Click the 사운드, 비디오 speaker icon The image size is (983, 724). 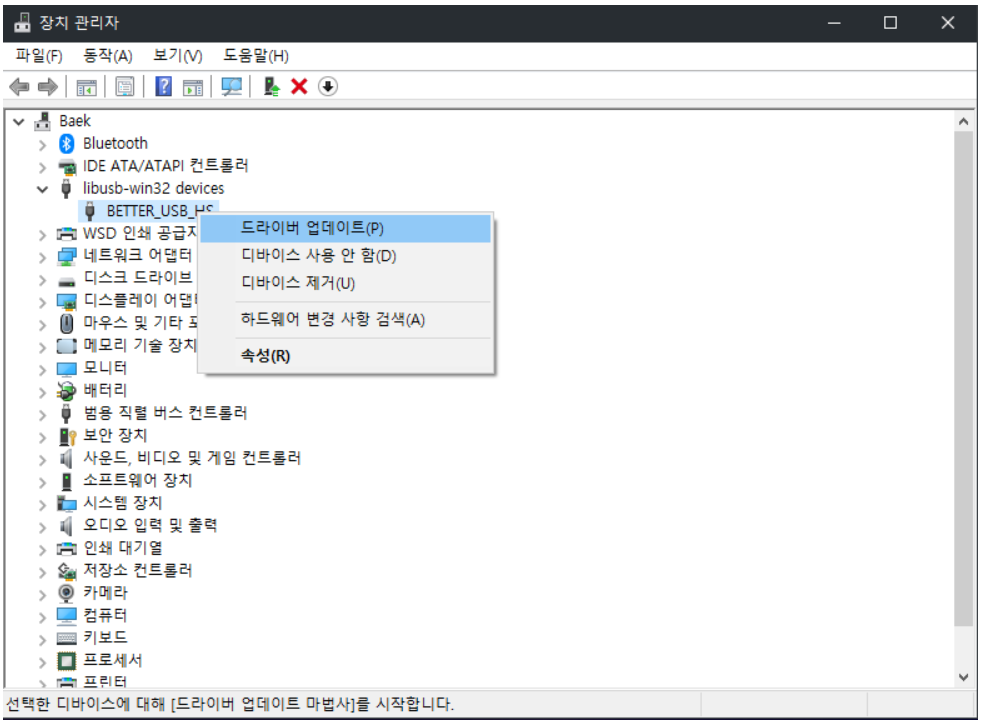point(66,458)
